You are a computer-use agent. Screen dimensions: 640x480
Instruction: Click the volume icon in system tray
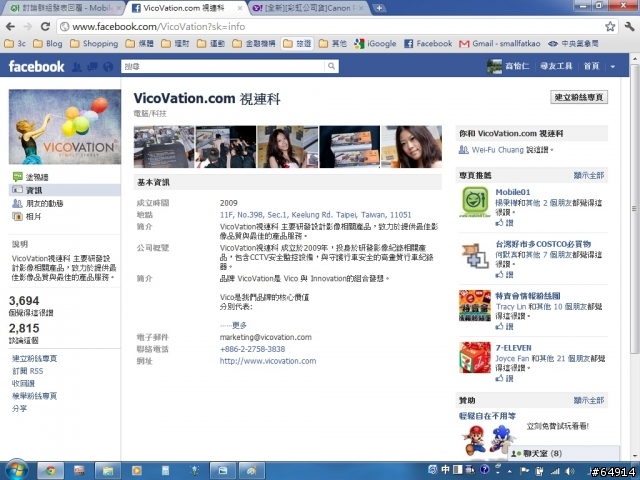570,471
